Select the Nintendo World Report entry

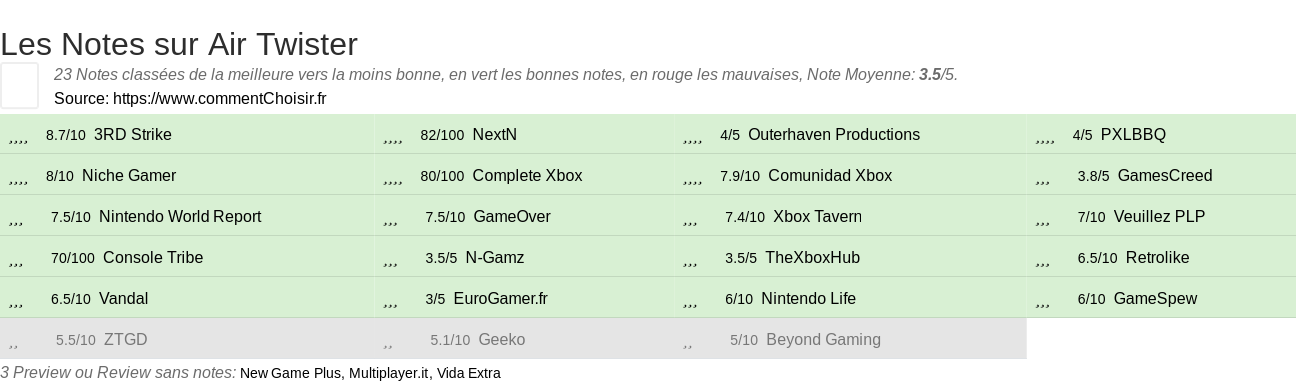tap(180, 217)
